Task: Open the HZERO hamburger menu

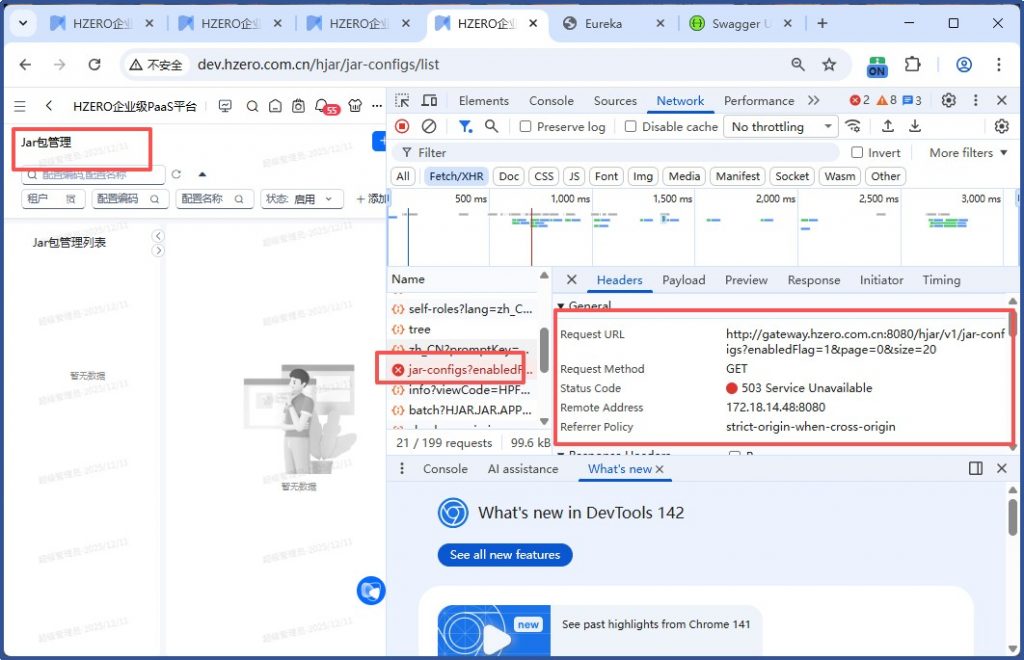Action: pyautogui.click(x=19, y=105)
